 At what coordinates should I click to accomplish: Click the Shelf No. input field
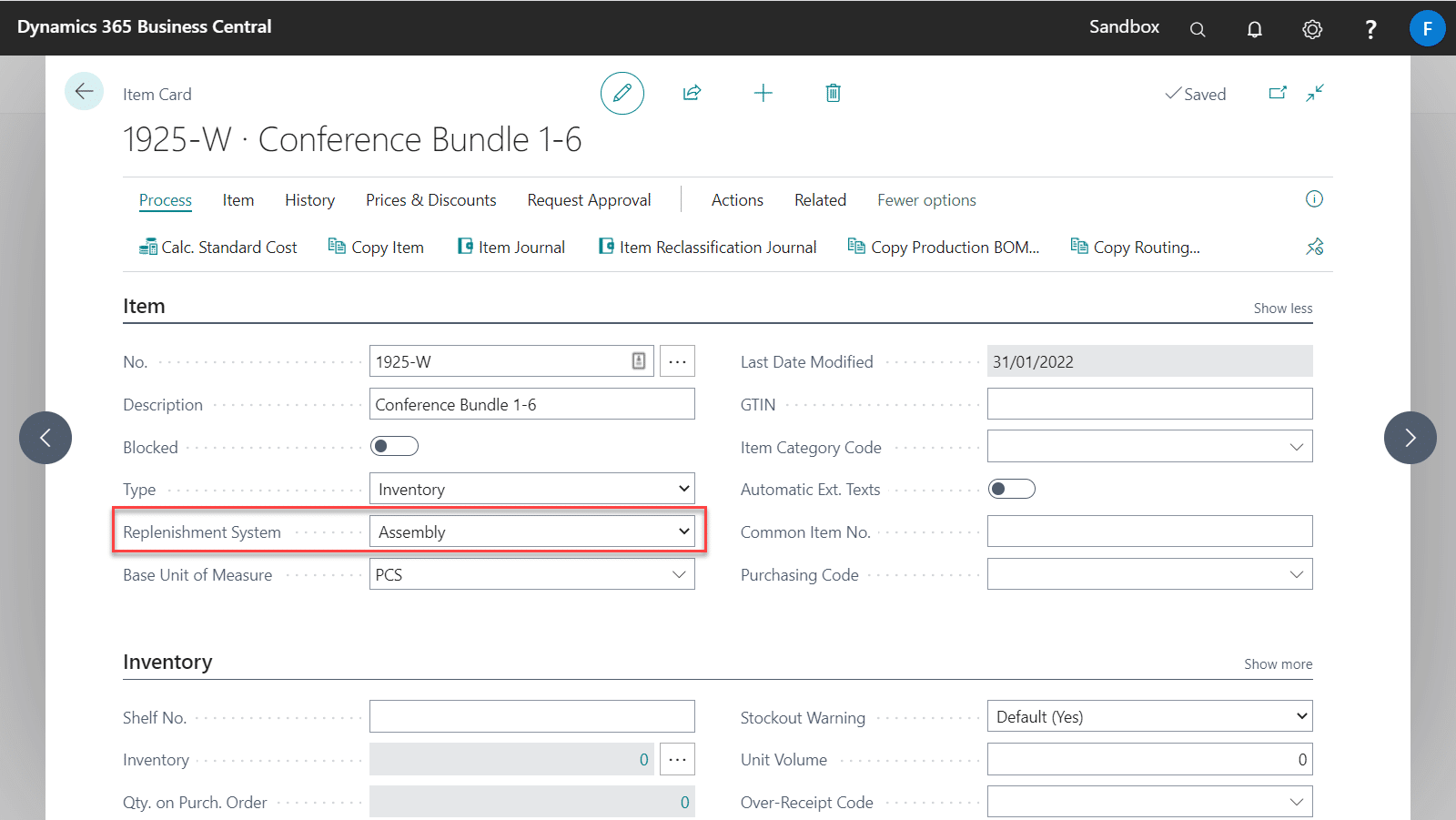[532, 716]
